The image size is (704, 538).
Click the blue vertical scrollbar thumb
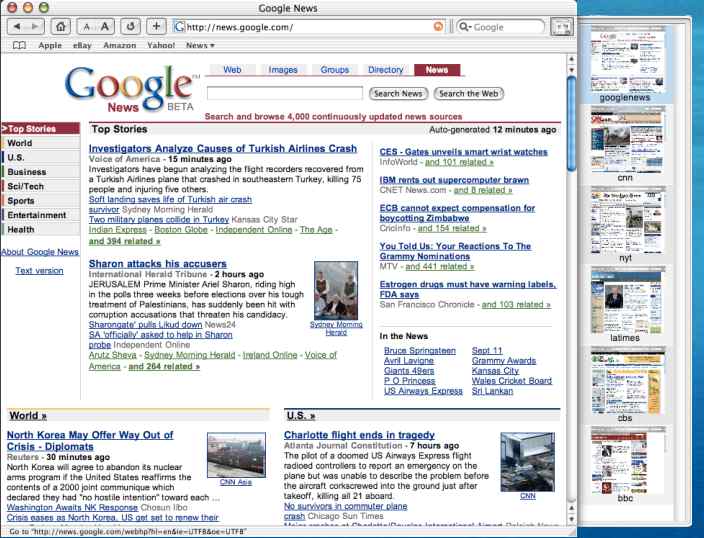[x=571, y=124]
